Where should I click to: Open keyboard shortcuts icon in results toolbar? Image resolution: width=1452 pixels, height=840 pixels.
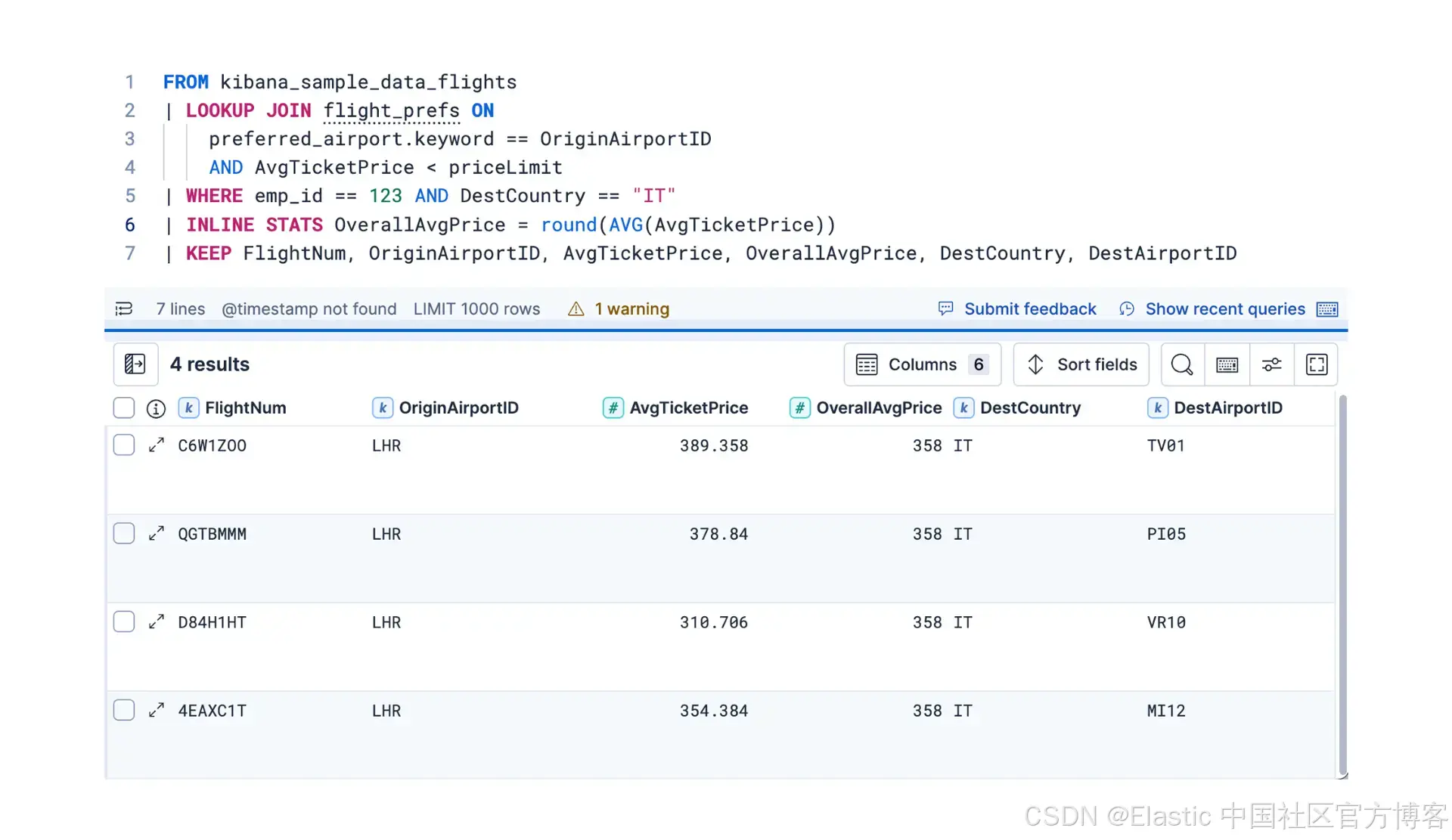[1227, 364]
